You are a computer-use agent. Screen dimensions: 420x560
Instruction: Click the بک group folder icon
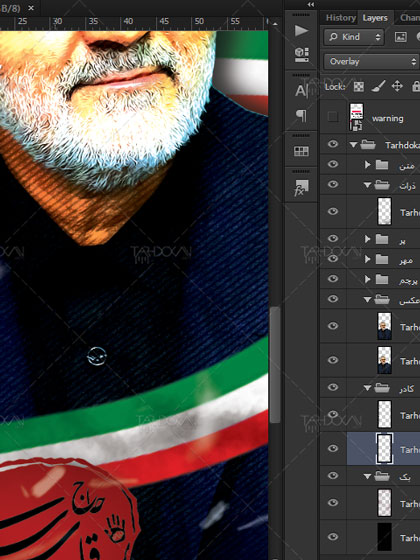click(382, 476)
